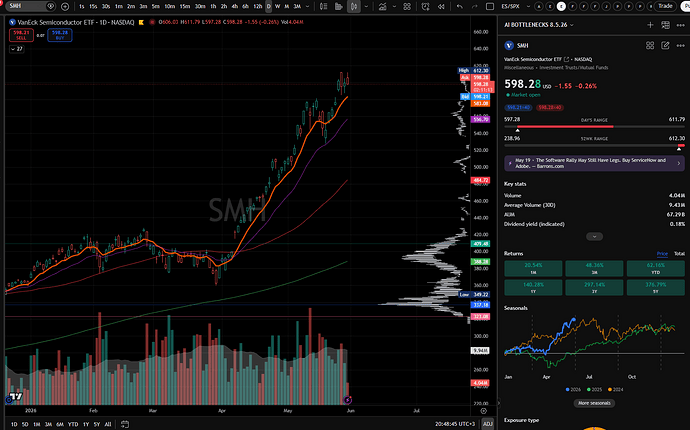690x430 pixels.
Task: Choose the YTD range at bottom
Action: (73, 424)
